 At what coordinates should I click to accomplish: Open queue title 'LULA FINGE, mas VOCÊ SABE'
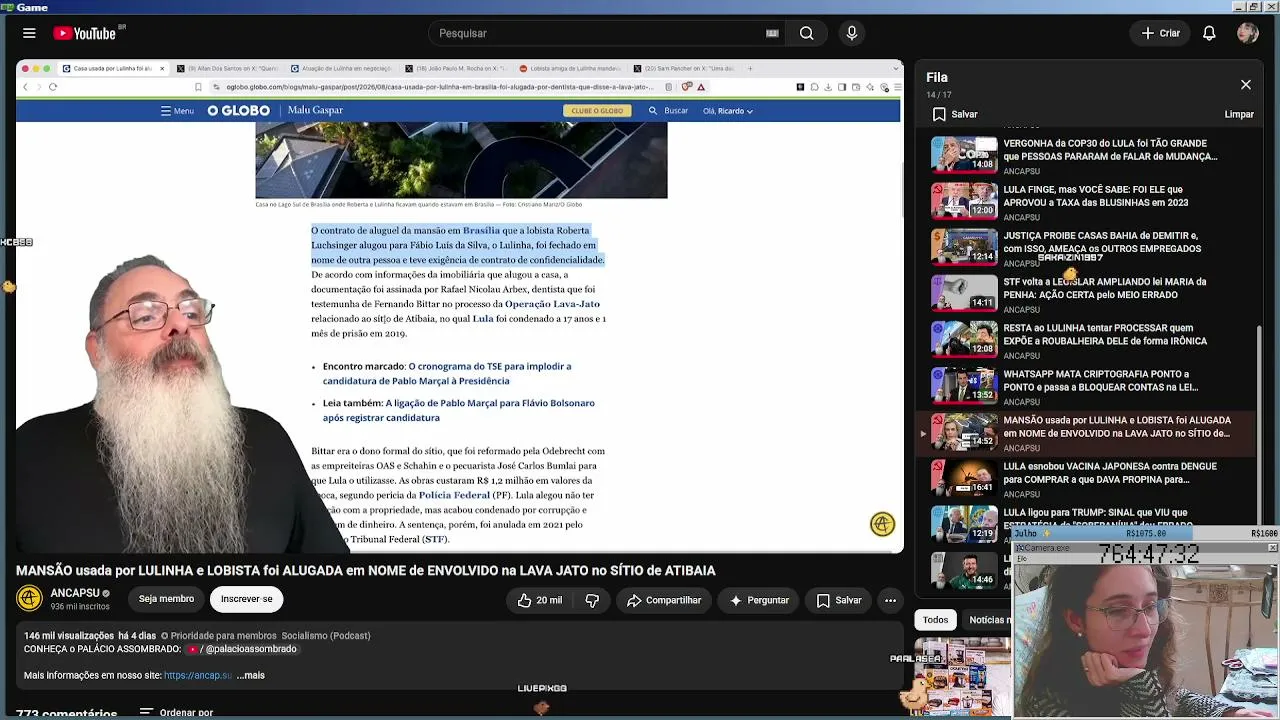pyautogui.click(x=1096, y=196)
